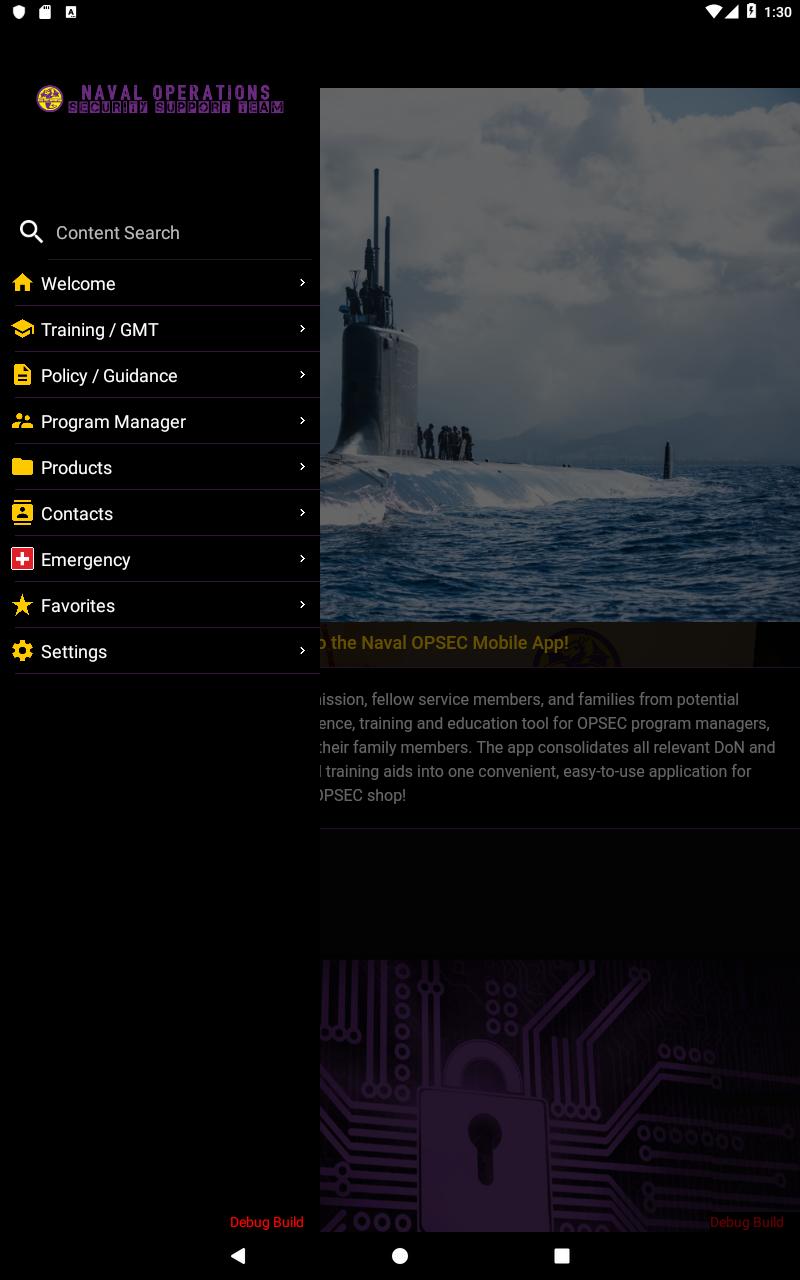Tap the Android back button
This screenshot has height=1280, width=800.
[x=238, y=1255]
